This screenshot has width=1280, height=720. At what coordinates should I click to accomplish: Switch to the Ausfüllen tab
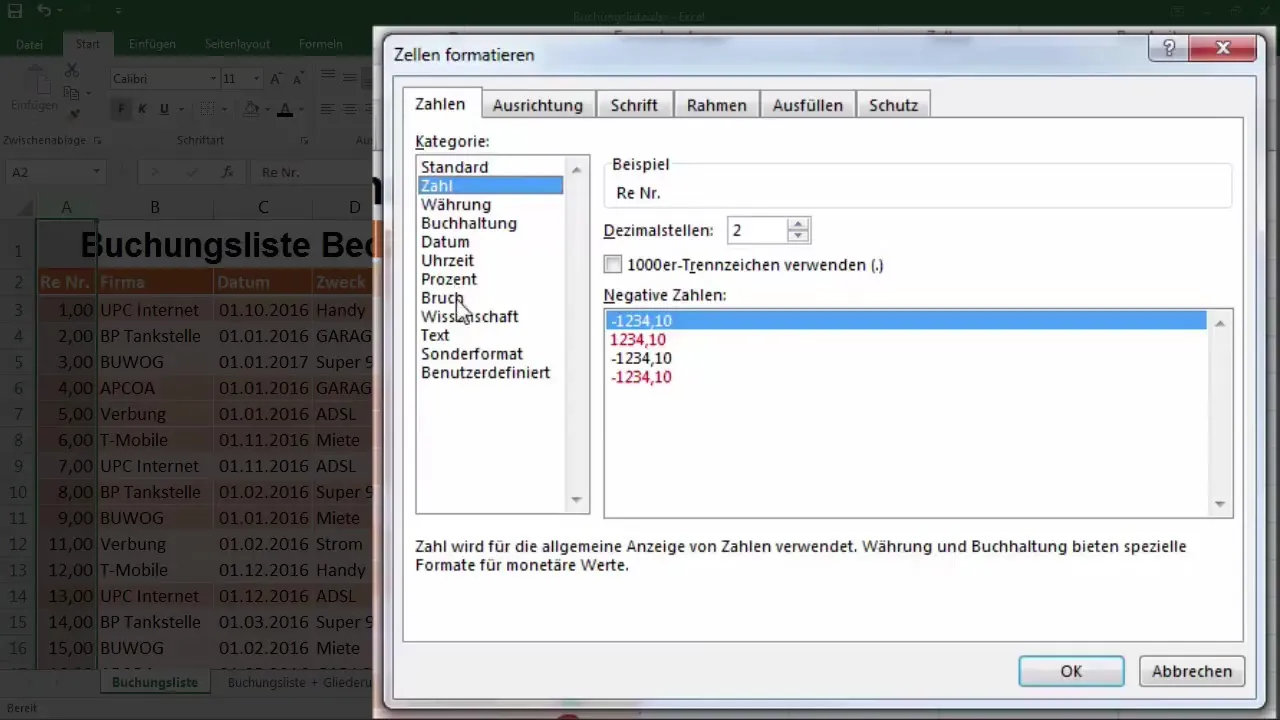[807, 105]
